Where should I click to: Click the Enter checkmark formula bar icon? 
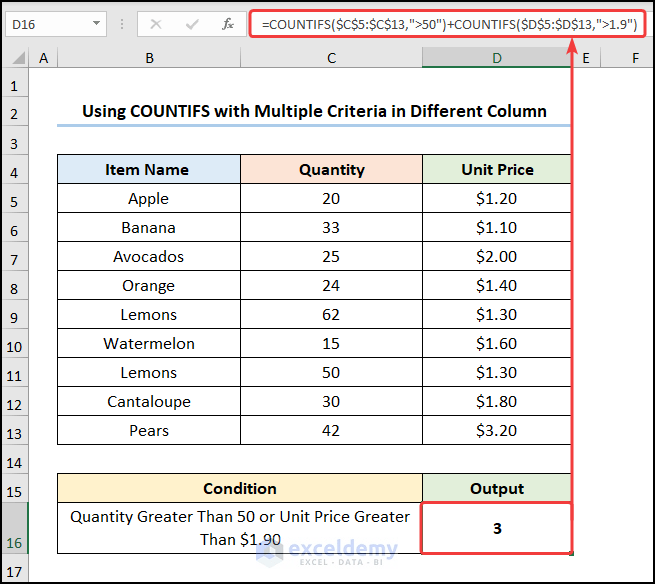coord(192,24)
